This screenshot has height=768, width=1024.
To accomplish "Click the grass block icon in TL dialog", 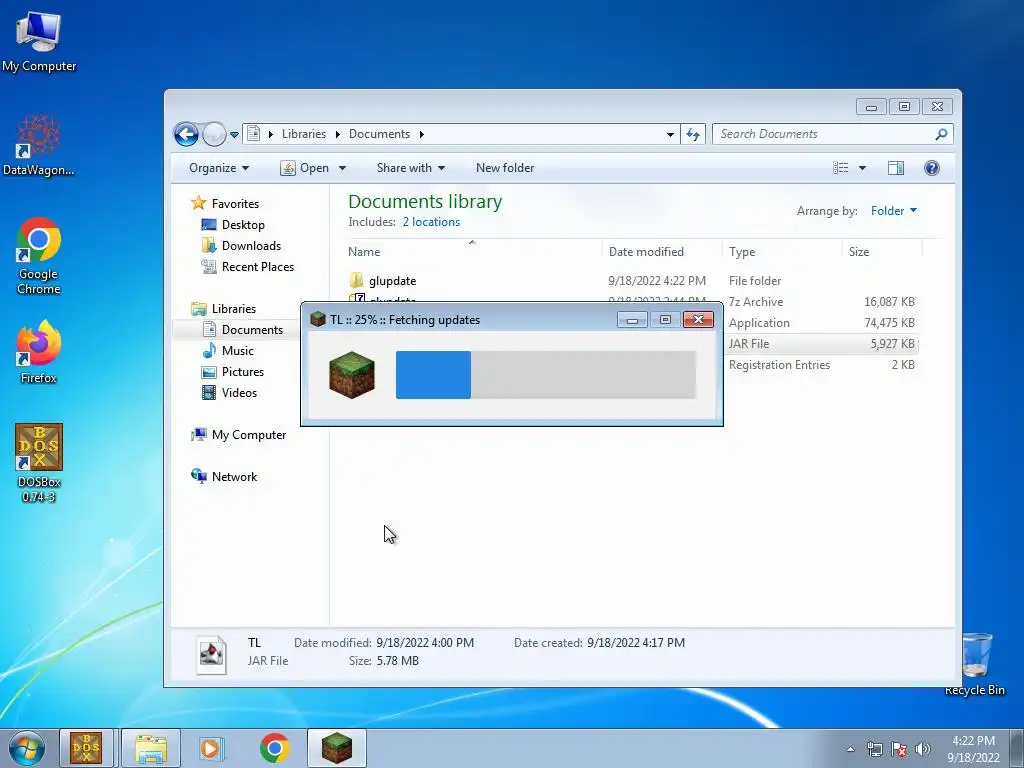I will 352,375.
